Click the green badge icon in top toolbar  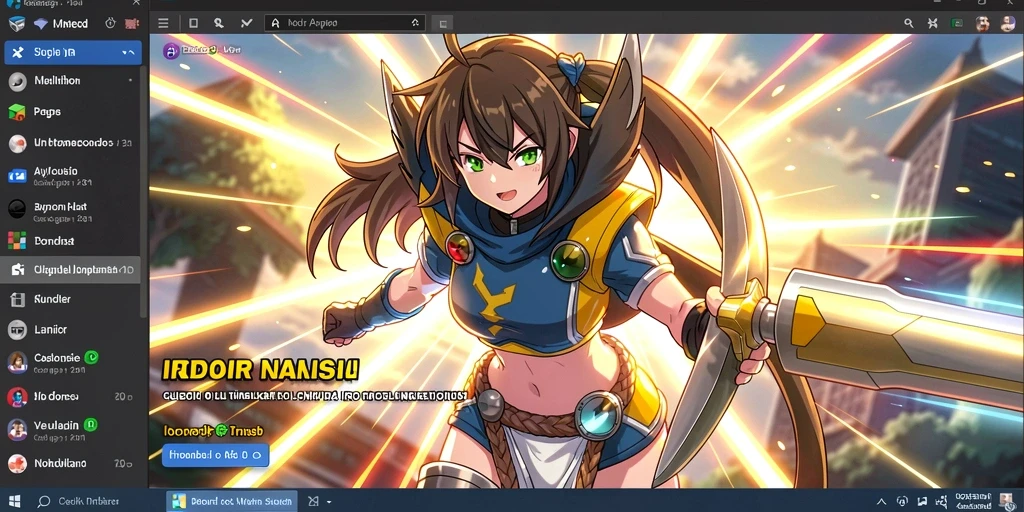click(x=957, y=24)
